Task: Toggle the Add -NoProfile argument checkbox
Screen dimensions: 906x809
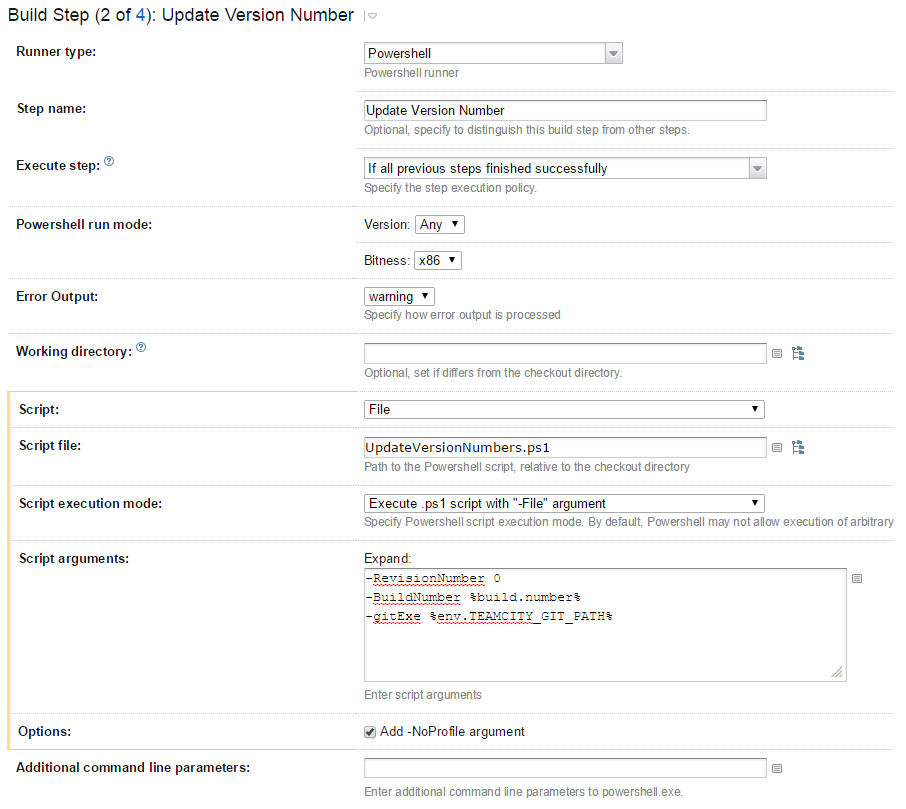Action: [370, 732]
